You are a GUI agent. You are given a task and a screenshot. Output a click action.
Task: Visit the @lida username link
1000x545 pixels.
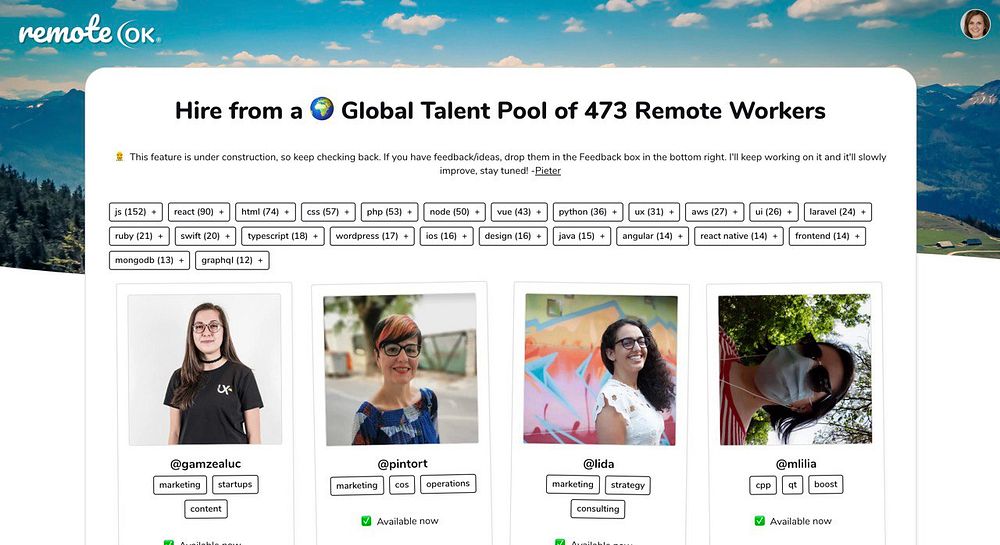(599, 464)
